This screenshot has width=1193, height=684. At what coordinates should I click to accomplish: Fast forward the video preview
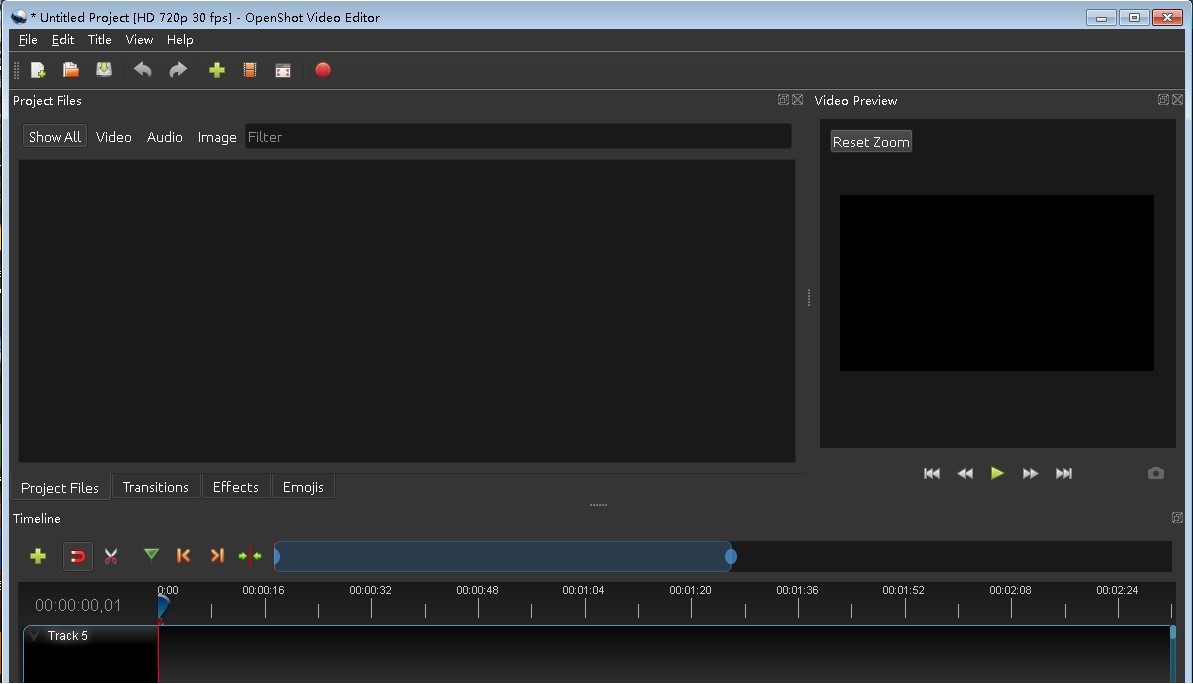point(1030,473)
